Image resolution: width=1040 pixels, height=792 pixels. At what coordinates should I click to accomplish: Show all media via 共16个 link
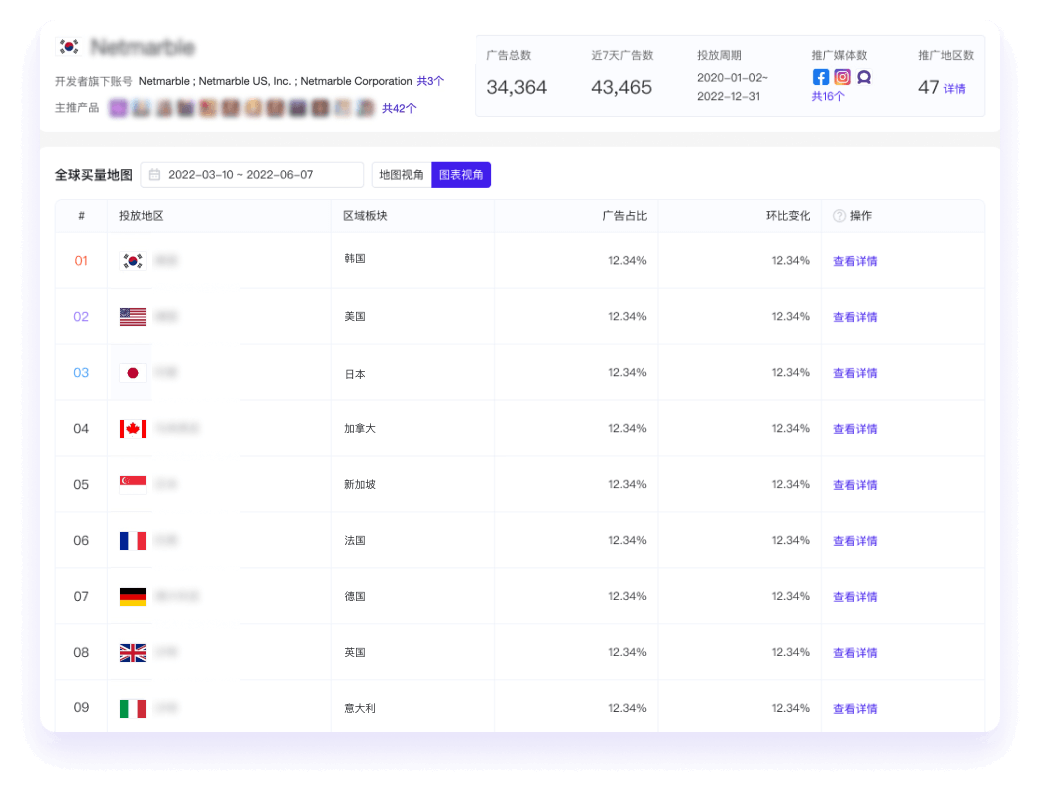828,97
